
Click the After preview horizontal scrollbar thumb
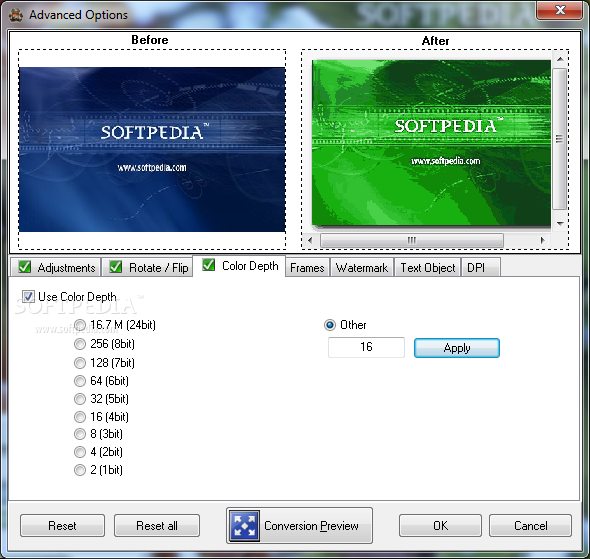point(412,240)
